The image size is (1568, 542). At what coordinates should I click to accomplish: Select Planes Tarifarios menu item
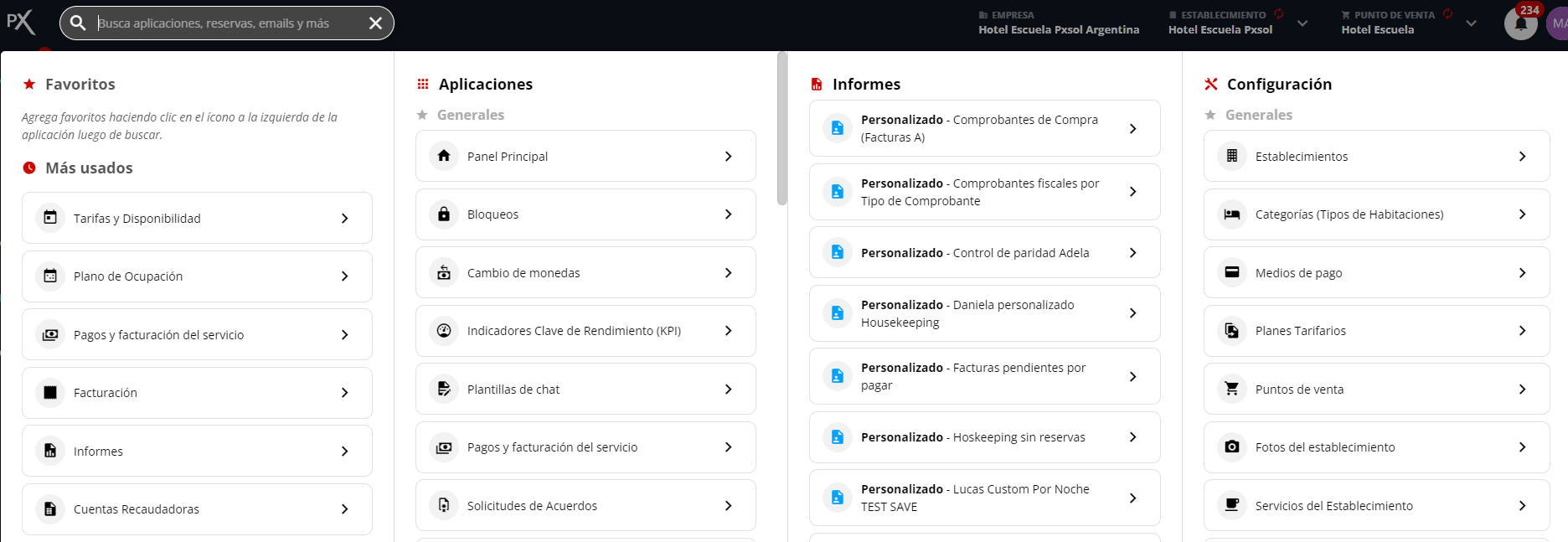tap(1375, 331)
